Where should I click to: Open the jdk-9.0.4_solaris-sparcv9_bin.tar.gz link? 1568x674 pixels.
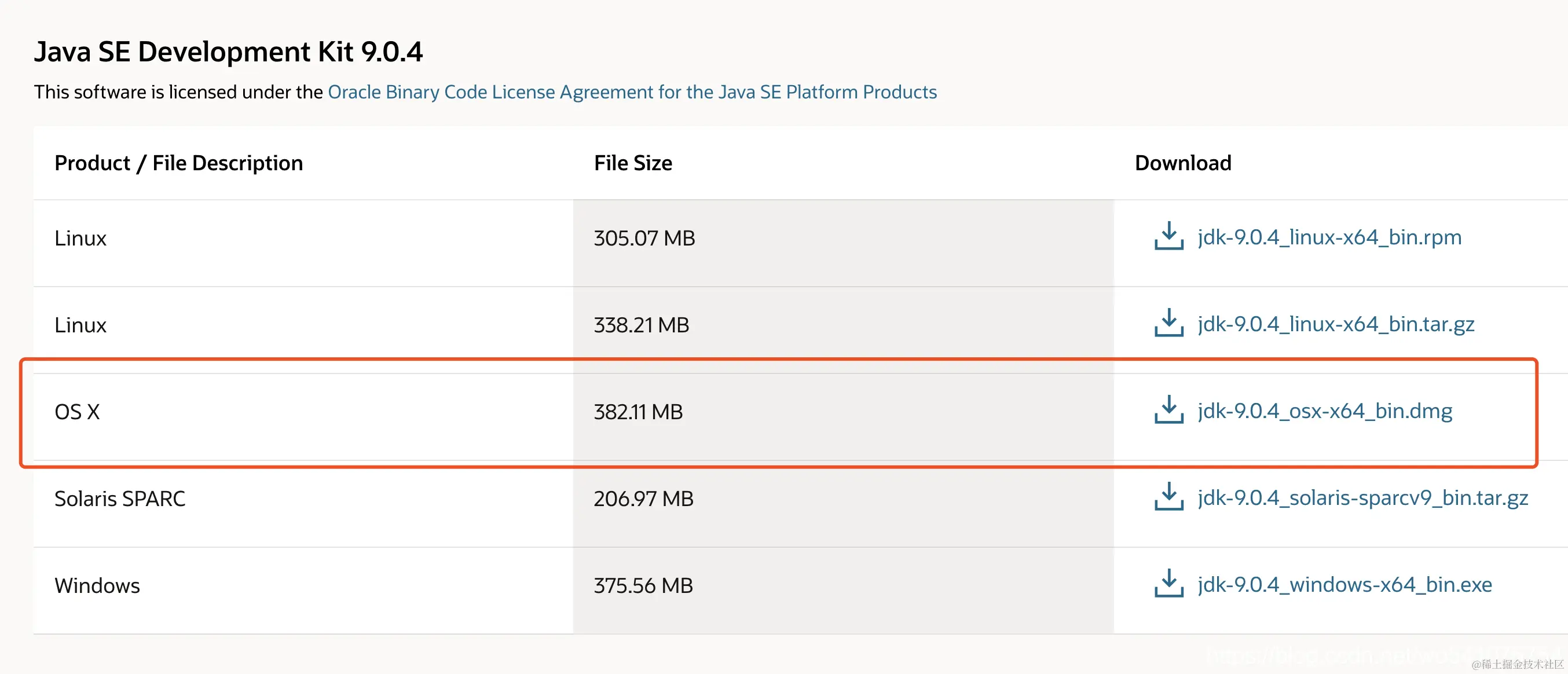pos(1362,498)
